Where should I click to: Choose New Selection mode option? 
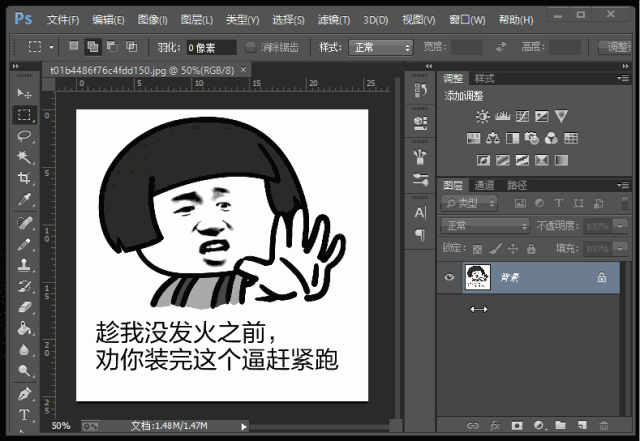tap(73, 46)
